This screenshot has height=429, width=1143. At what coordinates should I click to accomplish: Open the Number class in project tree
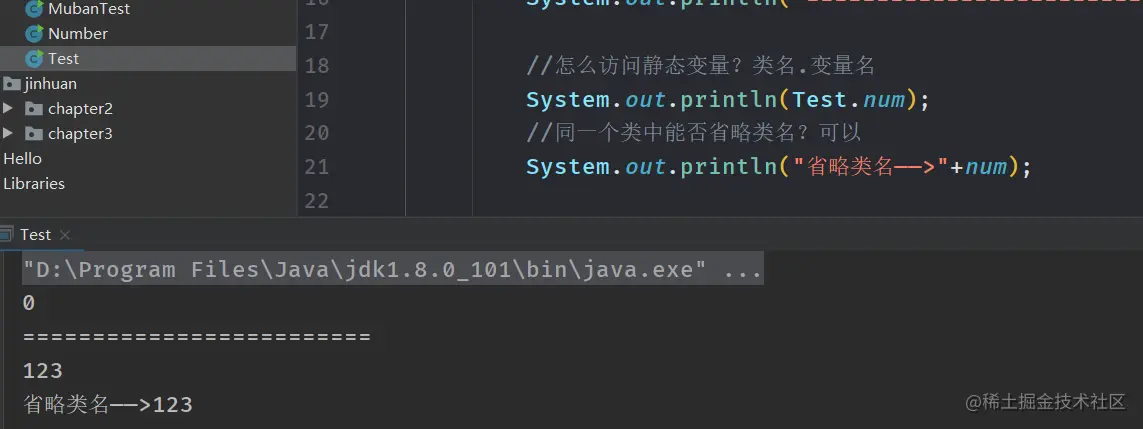point(78,34)
